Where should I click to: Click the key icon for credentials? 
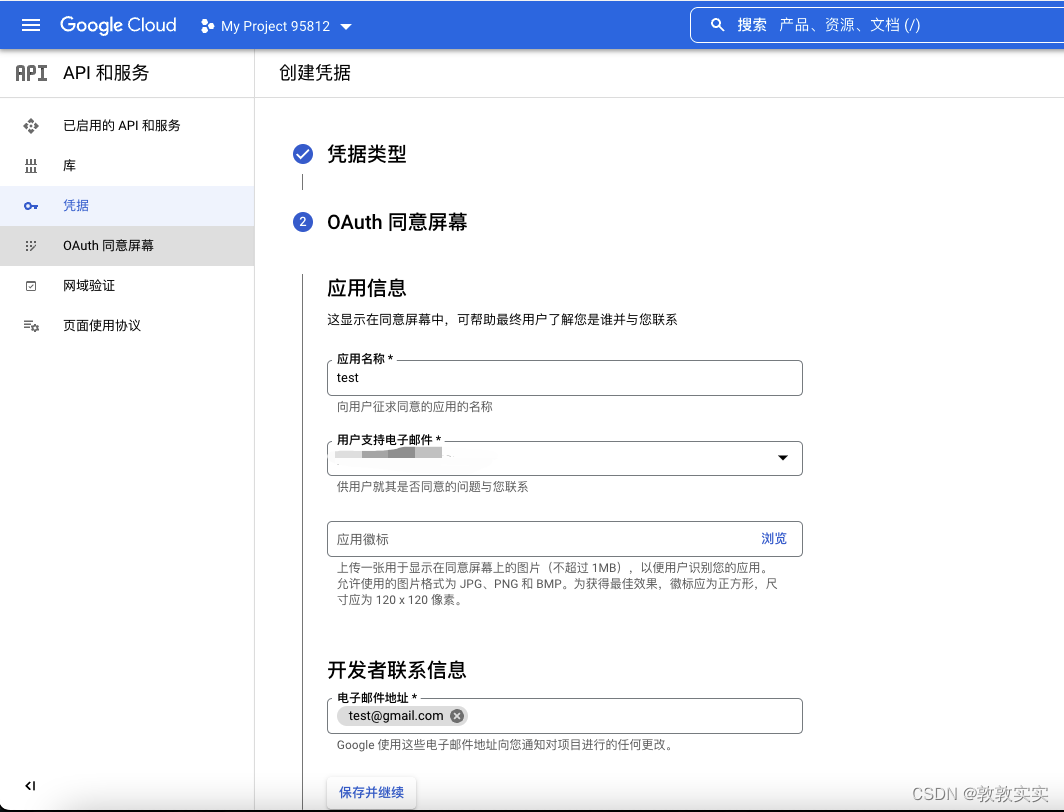coord(31,206)
